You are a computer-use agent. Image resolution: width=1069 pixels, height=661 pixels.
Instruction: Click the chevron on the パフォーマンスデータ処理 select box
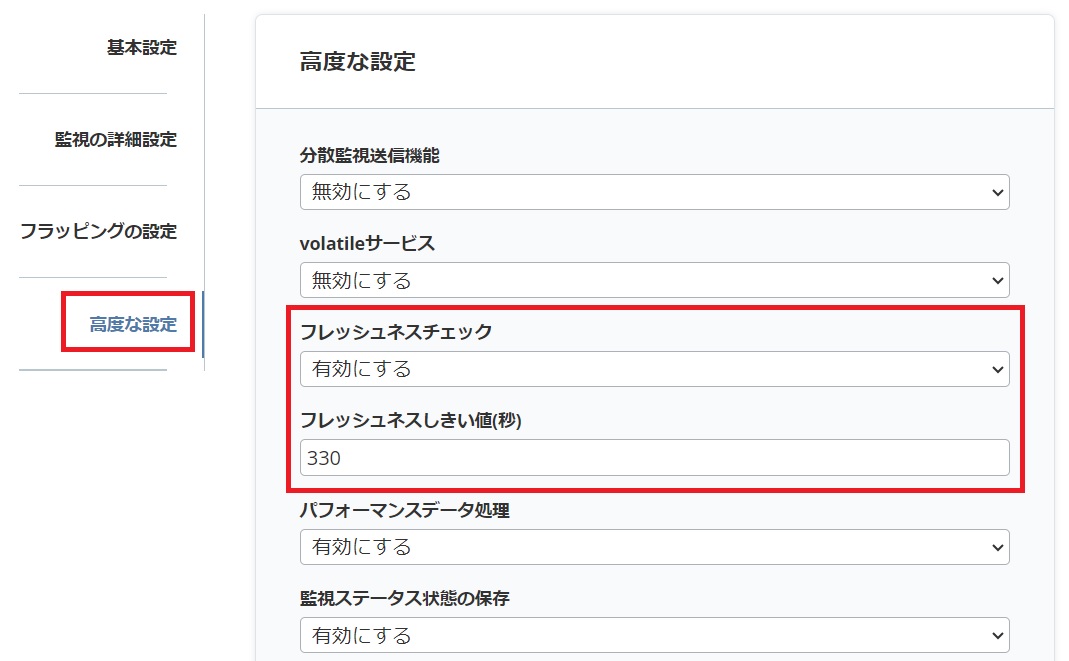click(x=996, y=547)
